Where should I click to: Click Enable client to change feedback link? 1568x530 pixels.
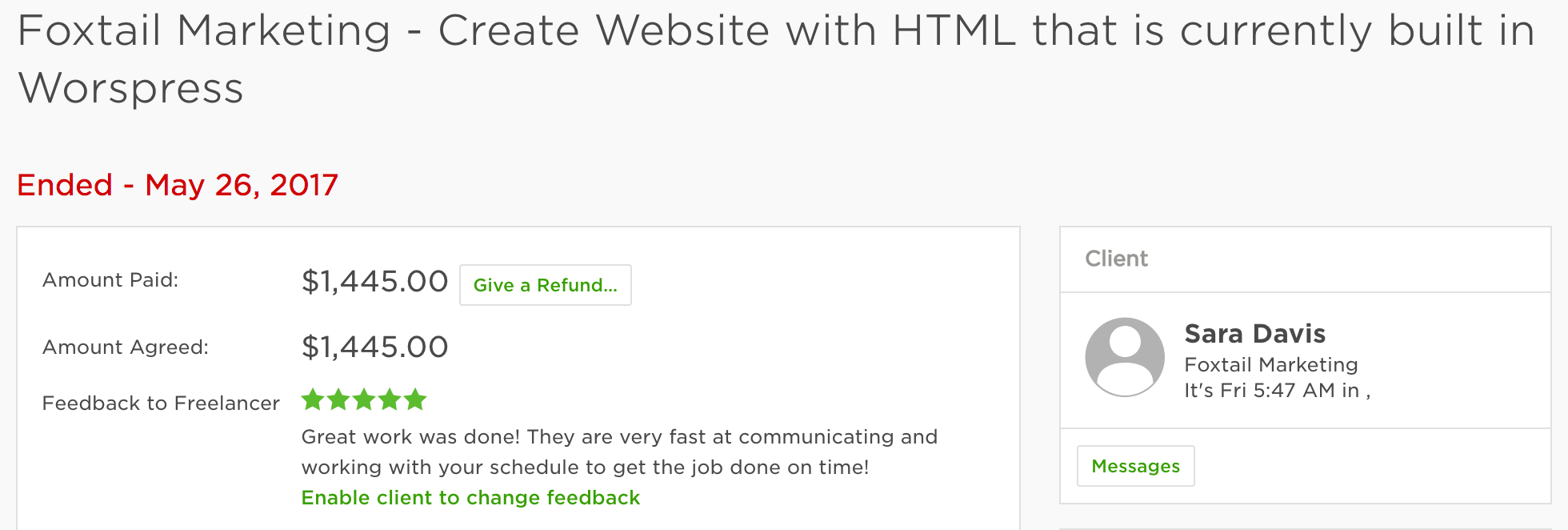(470, 498)
